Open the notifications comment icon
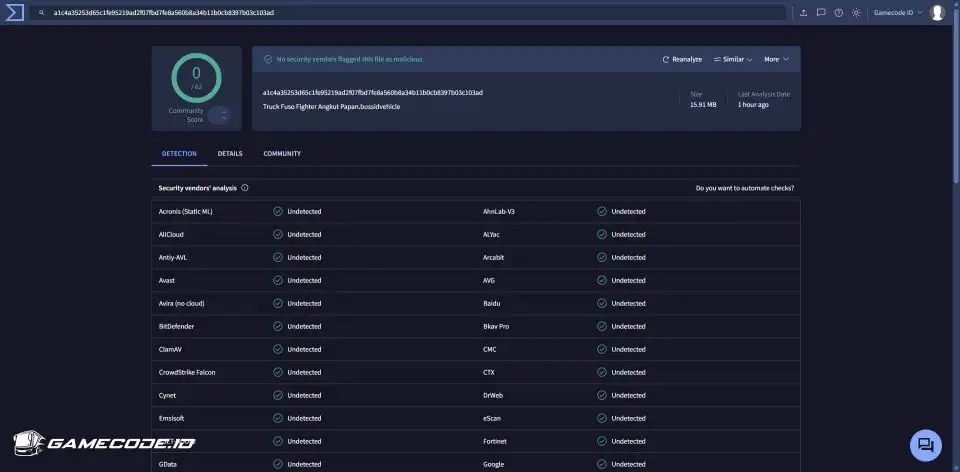Image resolution: width=960 pixels, height=472 pixels. (x=821, y=13)
